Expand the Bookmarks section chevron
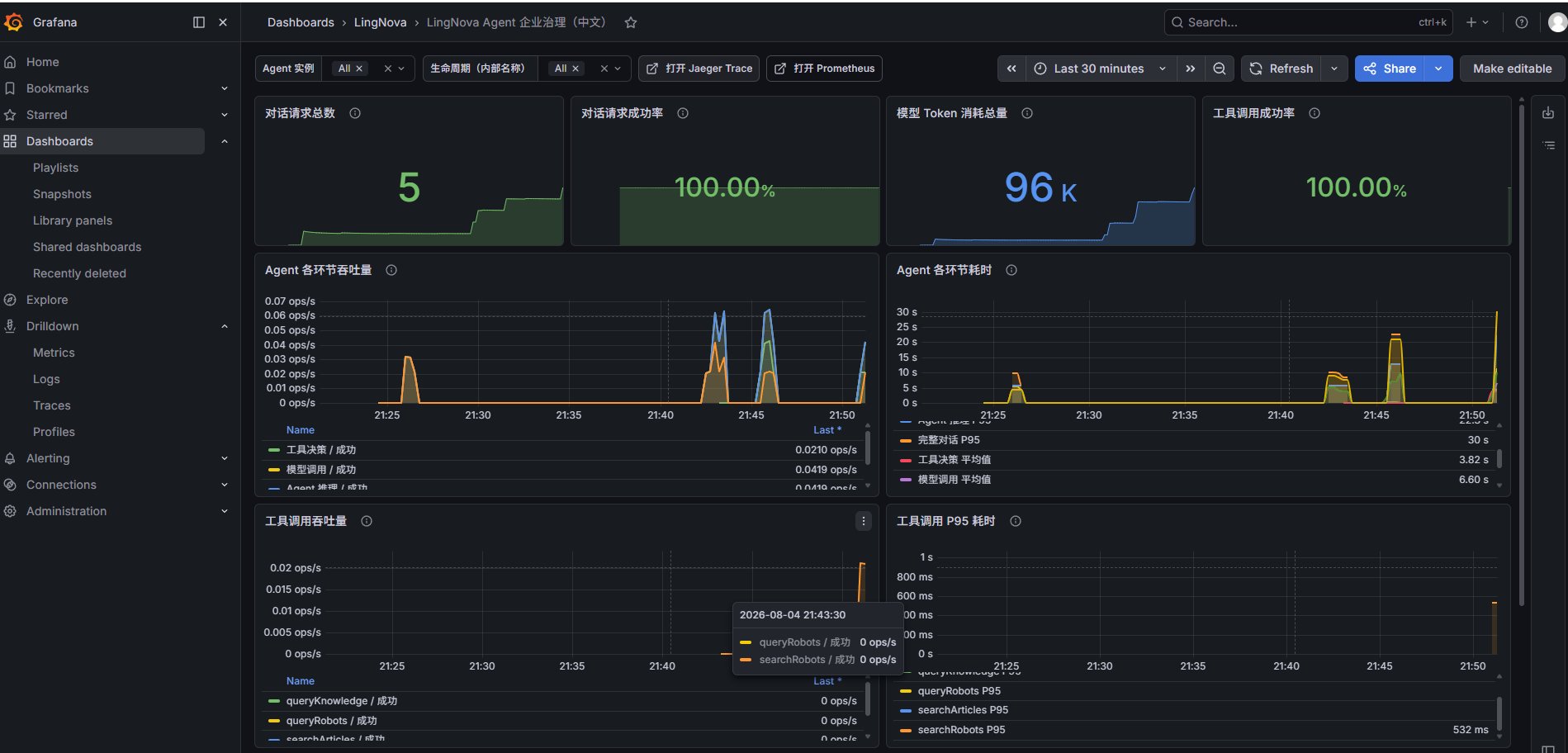The width and height of the screenshot is (1568, 753). point(225,88)
